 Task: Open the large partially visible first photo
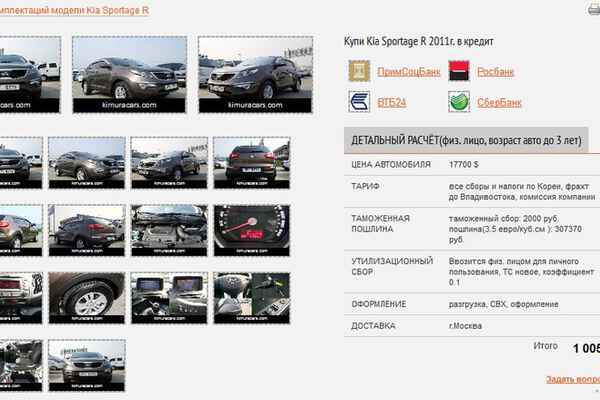(30, 75)
